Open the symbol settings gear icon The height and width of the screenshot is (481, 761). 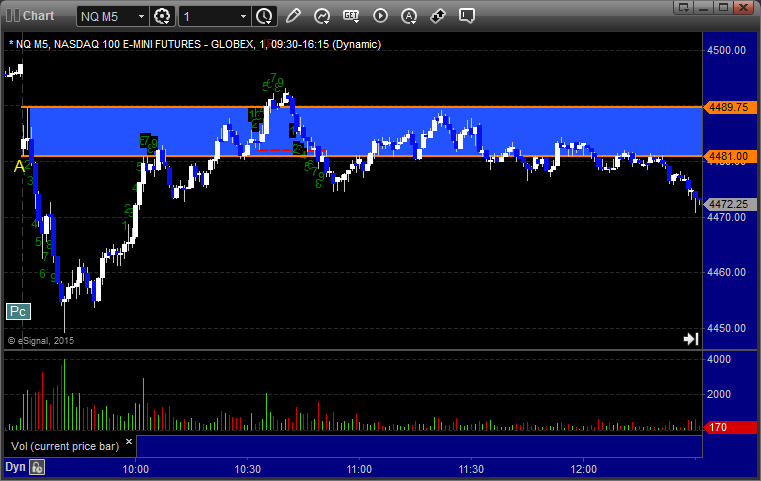162,17
